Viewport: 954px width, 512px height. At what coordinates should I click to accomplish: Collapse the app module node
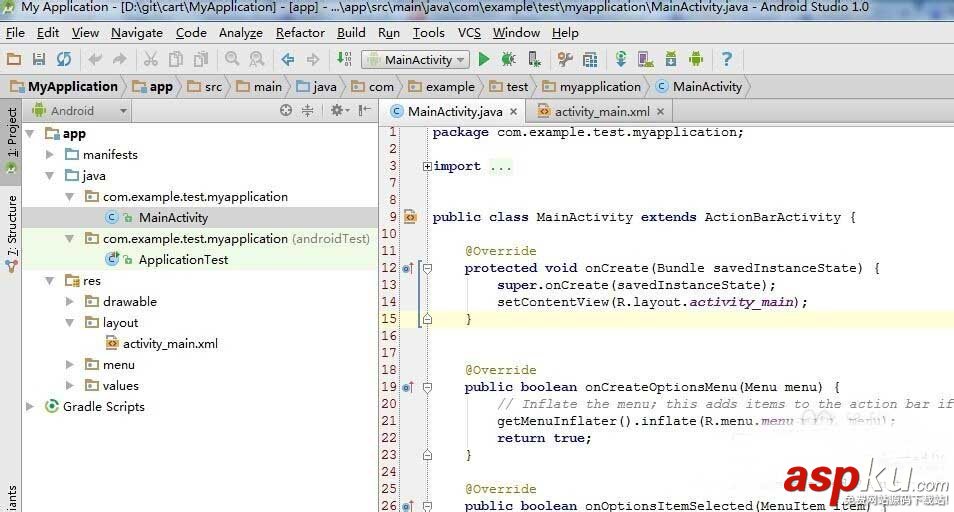point(30,134)
